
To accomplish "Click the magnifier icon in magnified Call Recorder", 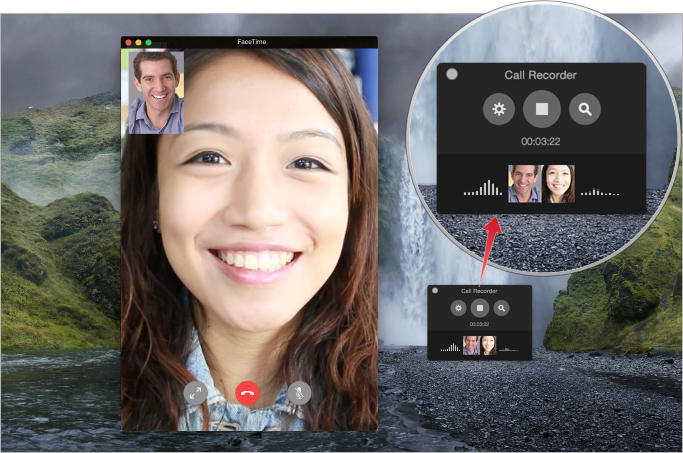I will [x=585, y=109].
